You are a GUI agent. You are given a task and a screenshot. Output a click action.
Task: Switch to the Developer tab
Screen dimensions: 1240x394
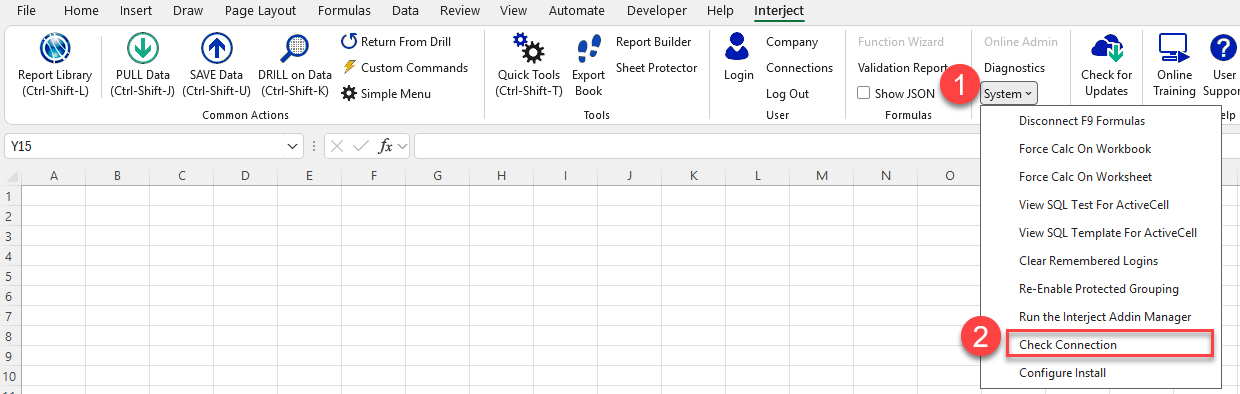pyautogui.click(x=657, y=11)
